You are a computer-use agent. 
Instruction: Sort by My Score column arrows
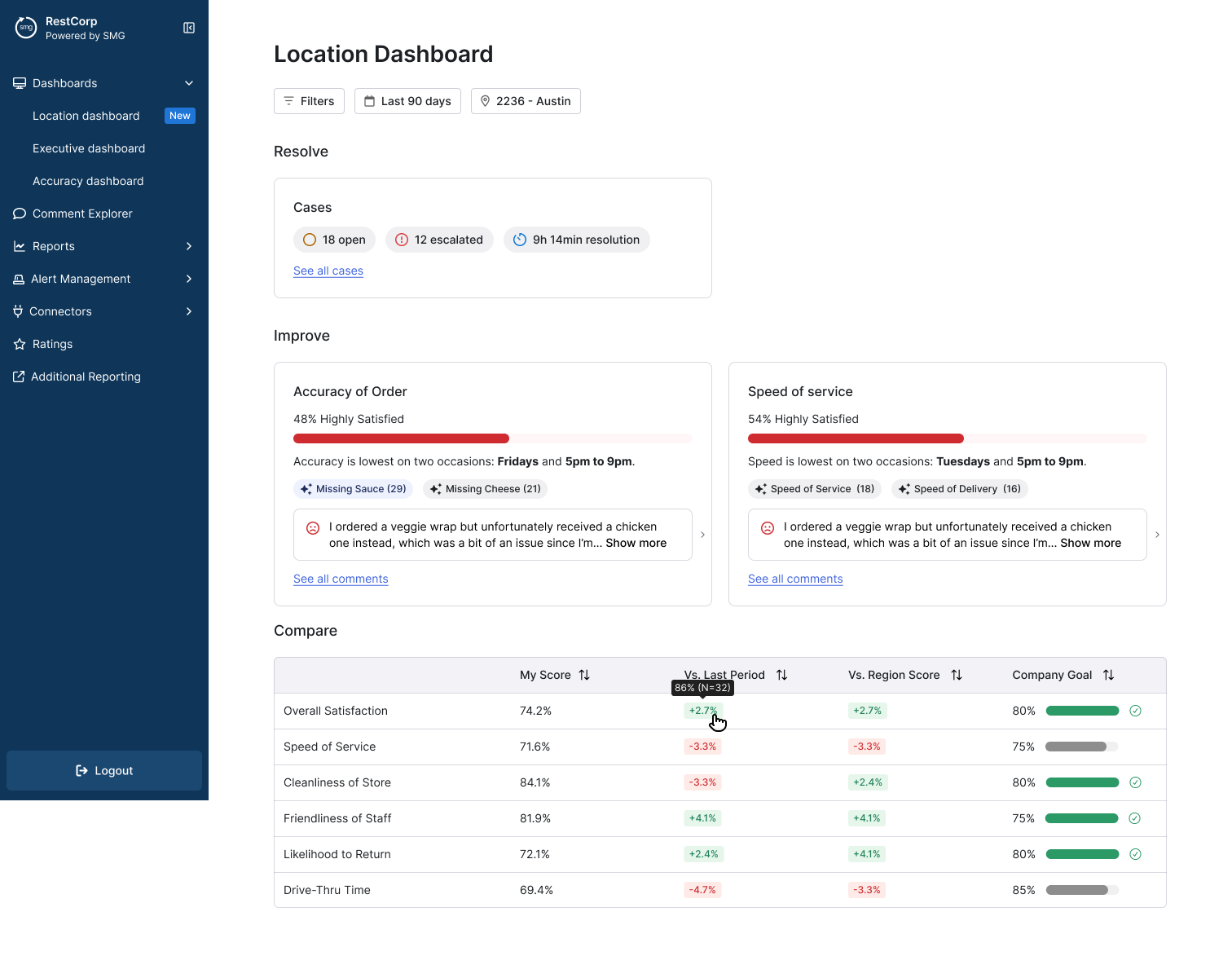point(584,675)
